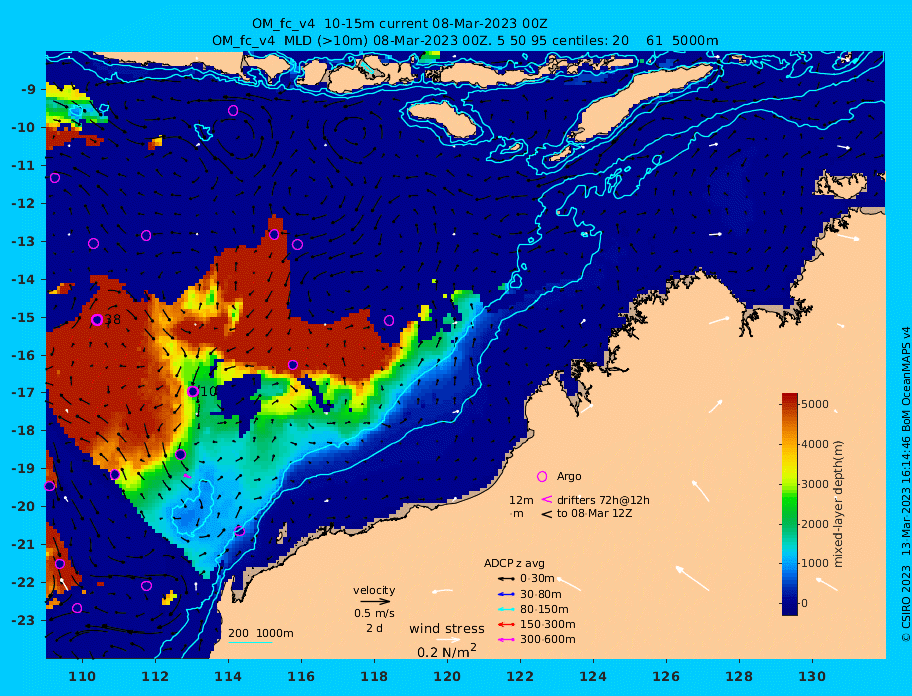Screen dimensions: 912x696
Task: Click the '150-300m' depth label
Action: pyautogui.click(x=548, y=624)
